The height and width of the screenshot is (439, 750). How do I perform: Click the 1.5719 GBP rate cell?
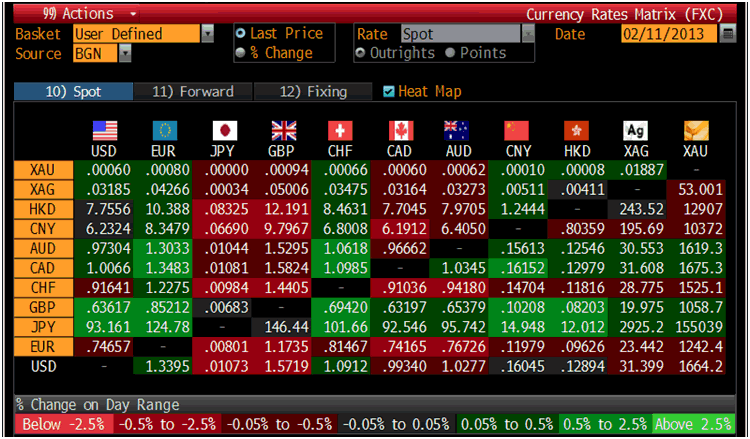(x=281, y=366)
